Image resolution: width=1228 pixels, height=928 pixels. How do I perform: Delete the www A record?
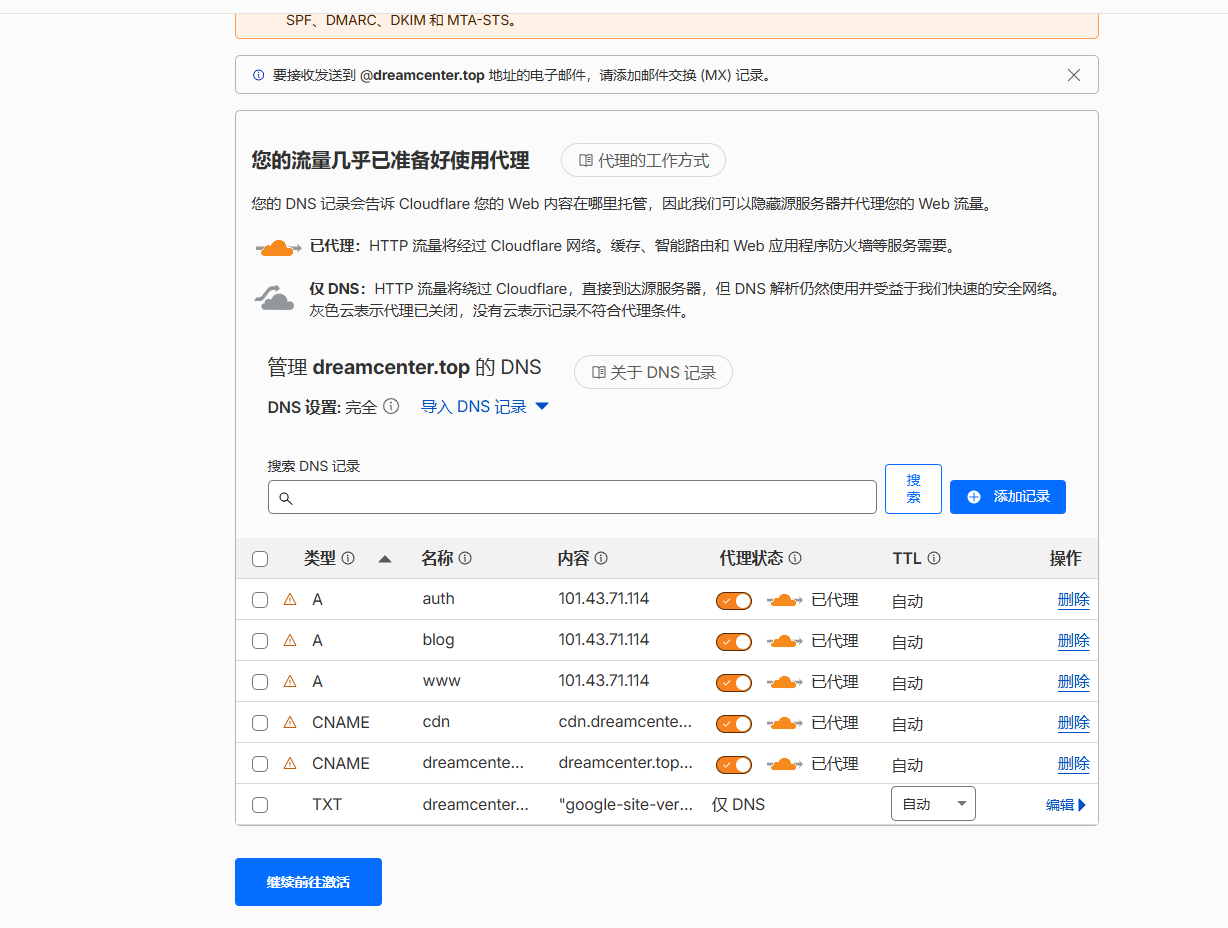pos(1074,682)
